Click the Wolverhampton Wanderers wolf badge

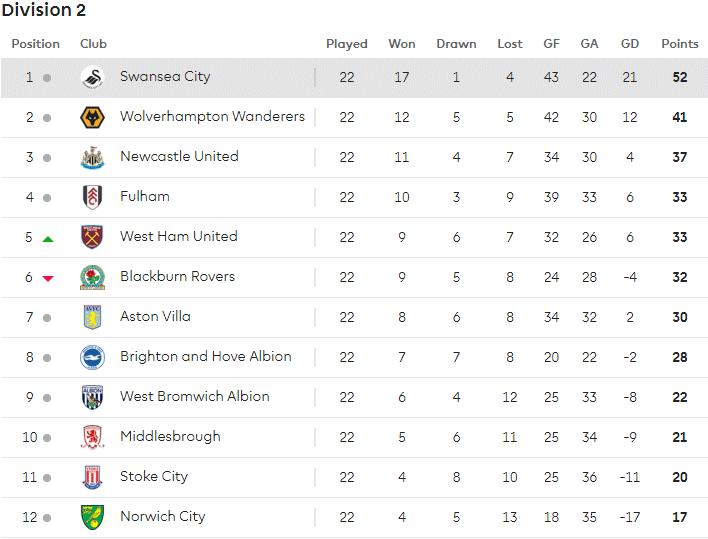pos(93,118)
